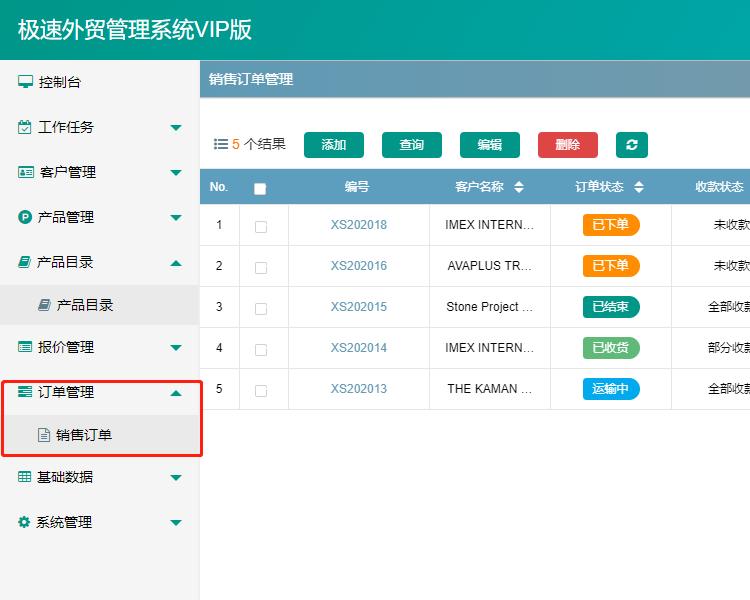Screen dimensions: 750x600
Task: Click the 极速外贸管理系统VIP版 title
Action: coord(135,30)
